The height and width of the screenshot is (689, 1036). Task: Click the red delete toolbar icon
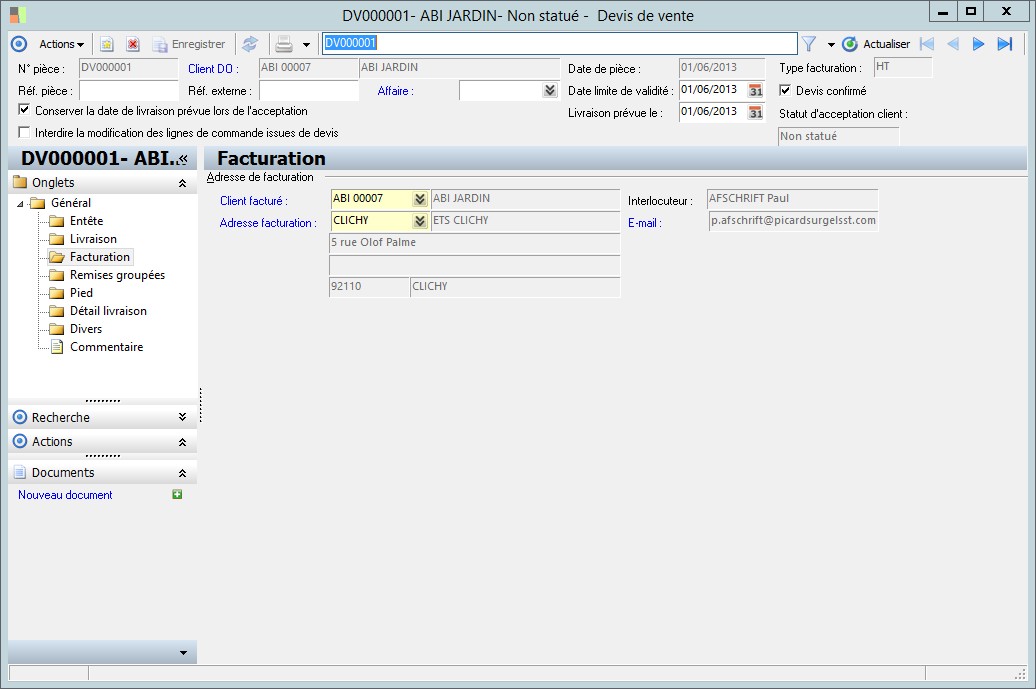132,44
